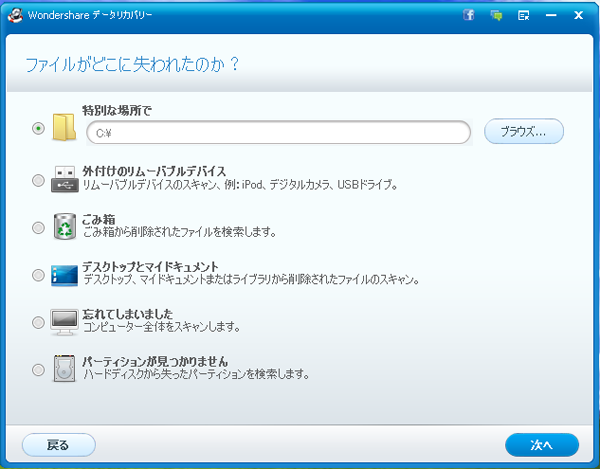Image resolution: width=600 pixels, height=469 pixels.
Task: Open the Facebook share icon
Action: 469,15
